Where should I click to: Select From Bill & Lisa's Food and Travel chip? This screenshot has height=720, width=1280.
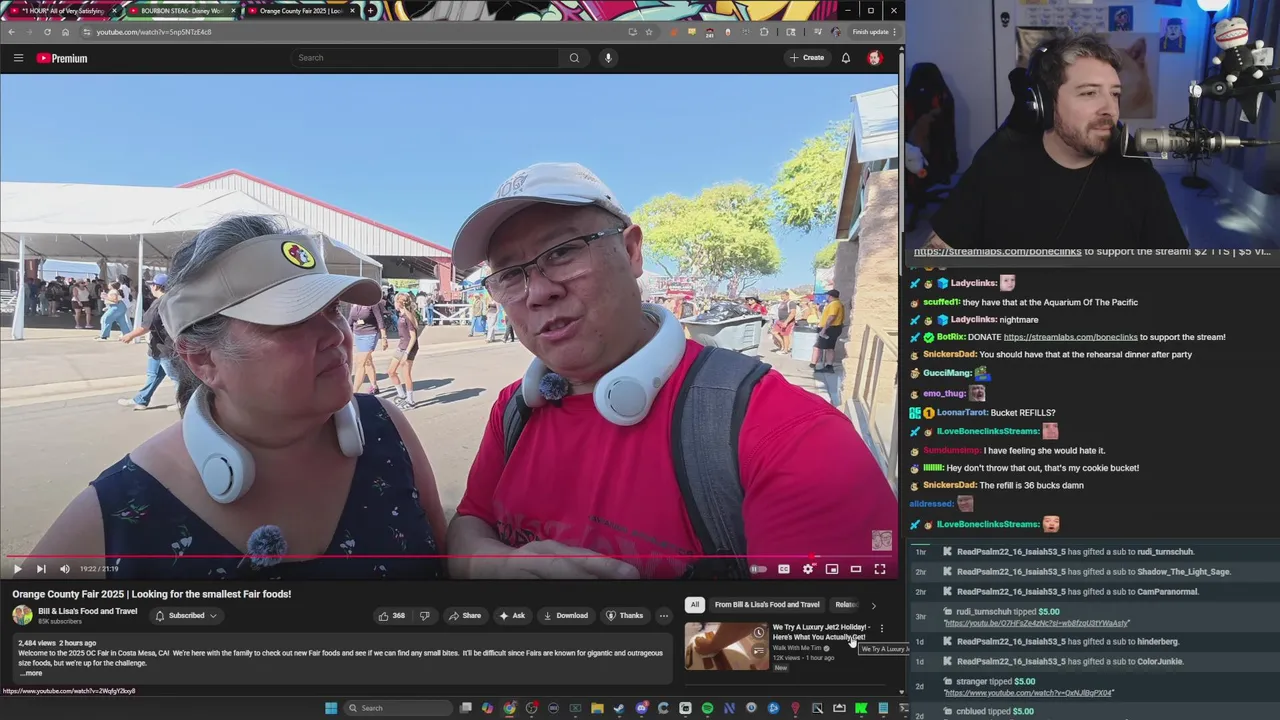[x=767, y=604]
